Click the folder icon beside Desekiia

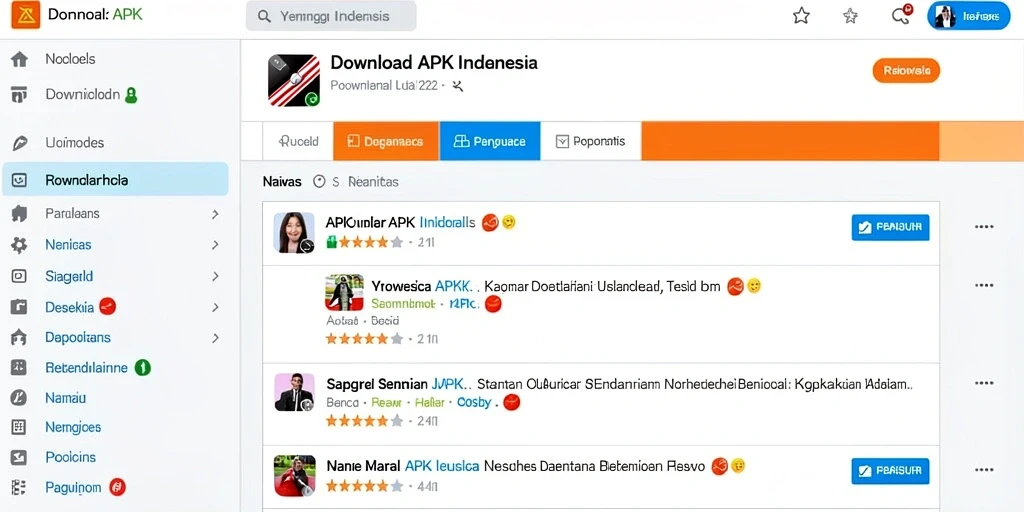(20, 307)
